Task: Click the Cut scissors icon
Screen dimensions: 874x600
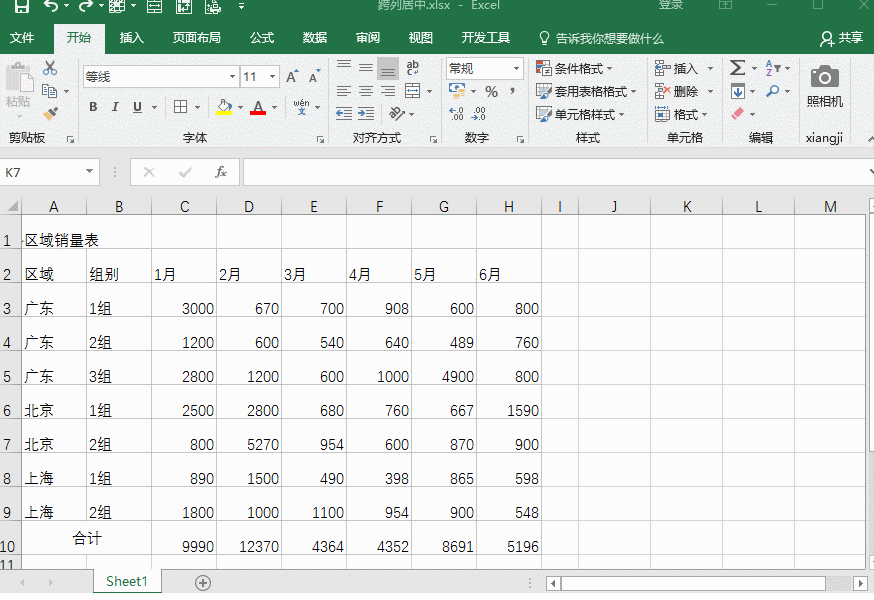Action: coord(50,69)
